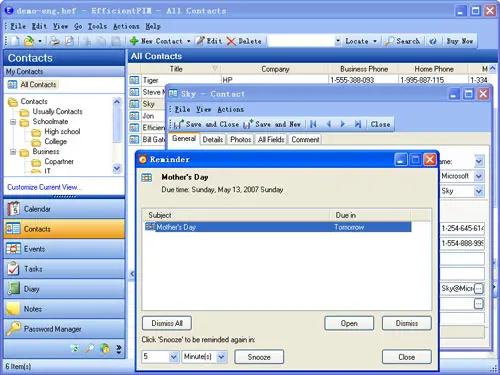Click Delete in the main toolbar
Image resolution: width=500 pixels, height=375 pixels.
click(x=244, y=41)
